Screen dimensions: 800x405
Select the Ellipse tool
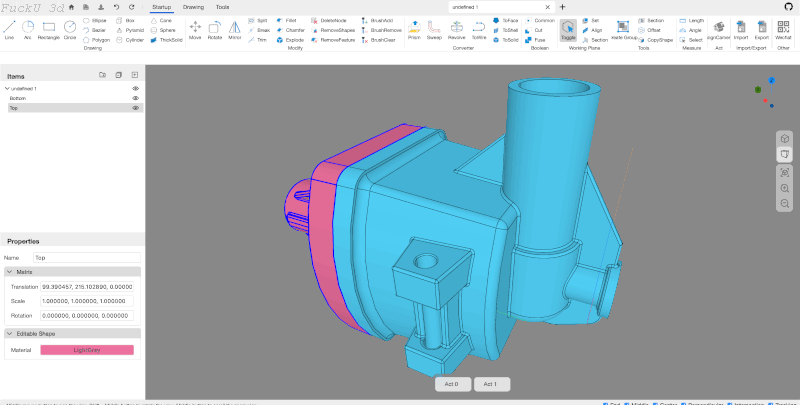pos(95,20)
